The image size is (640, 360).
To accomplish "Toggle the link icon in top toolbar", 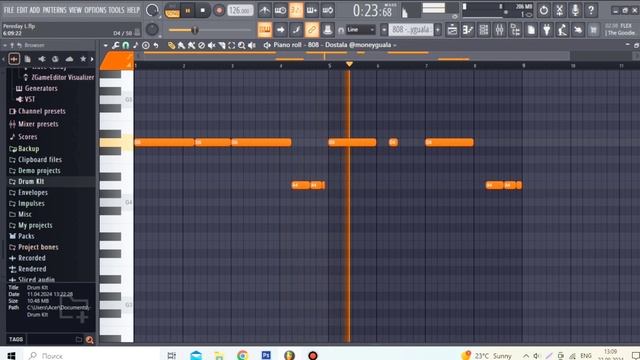I will (311, 30).
